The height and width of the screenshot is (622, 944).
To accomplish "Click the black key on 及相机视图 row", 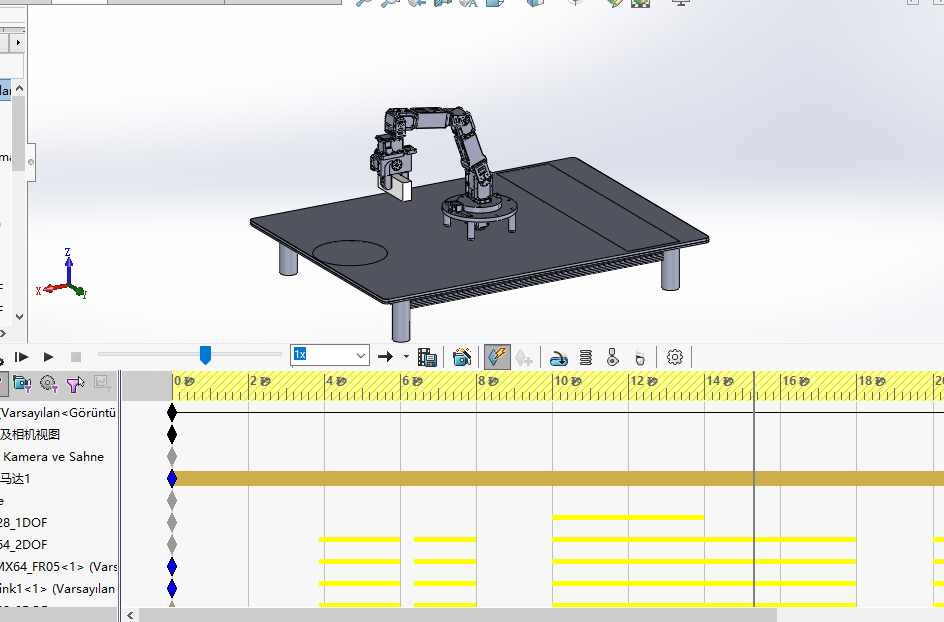I will point(172,434).
